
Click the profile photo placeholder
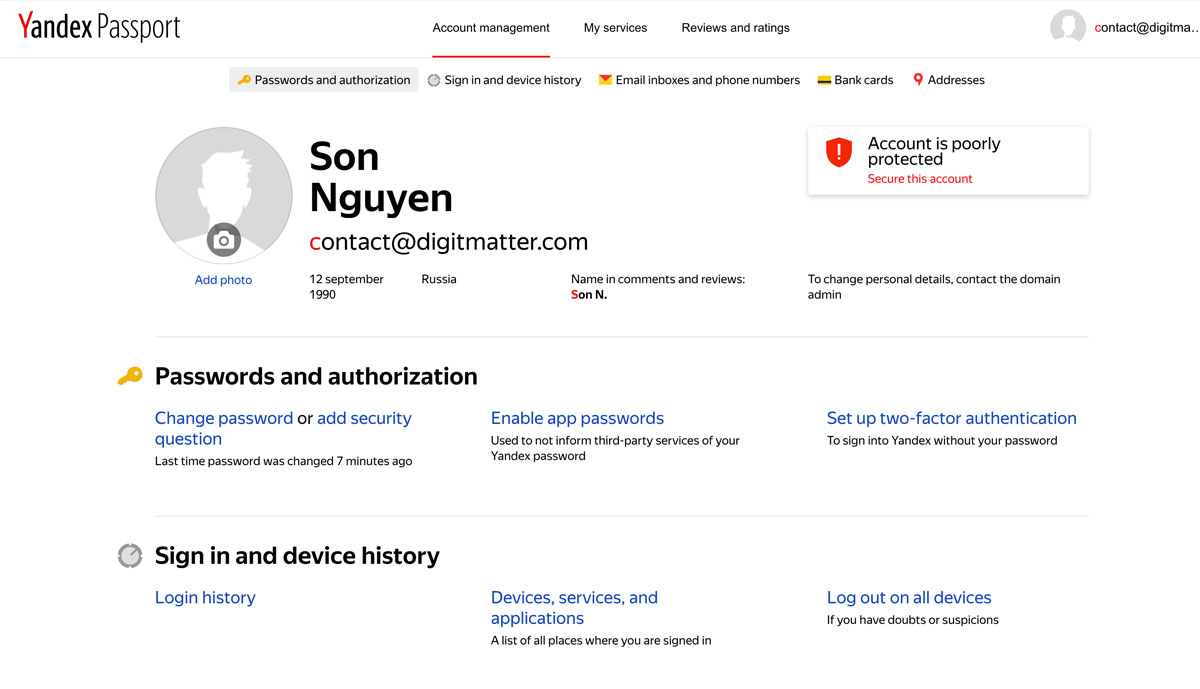(x=224, y=195)
